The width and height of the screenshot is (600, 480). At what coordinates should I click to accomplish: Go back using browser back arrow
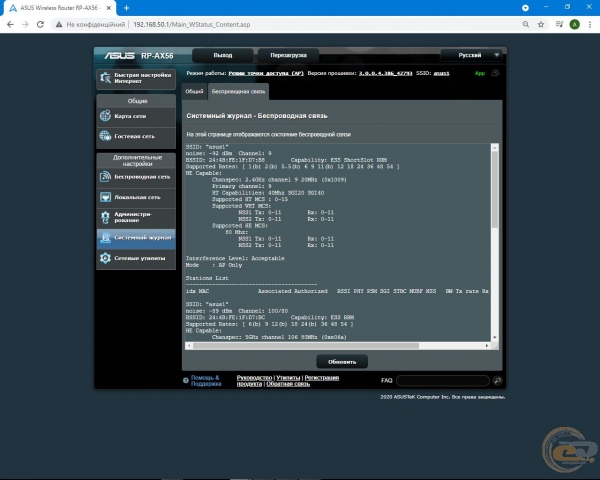coord(10,24)
